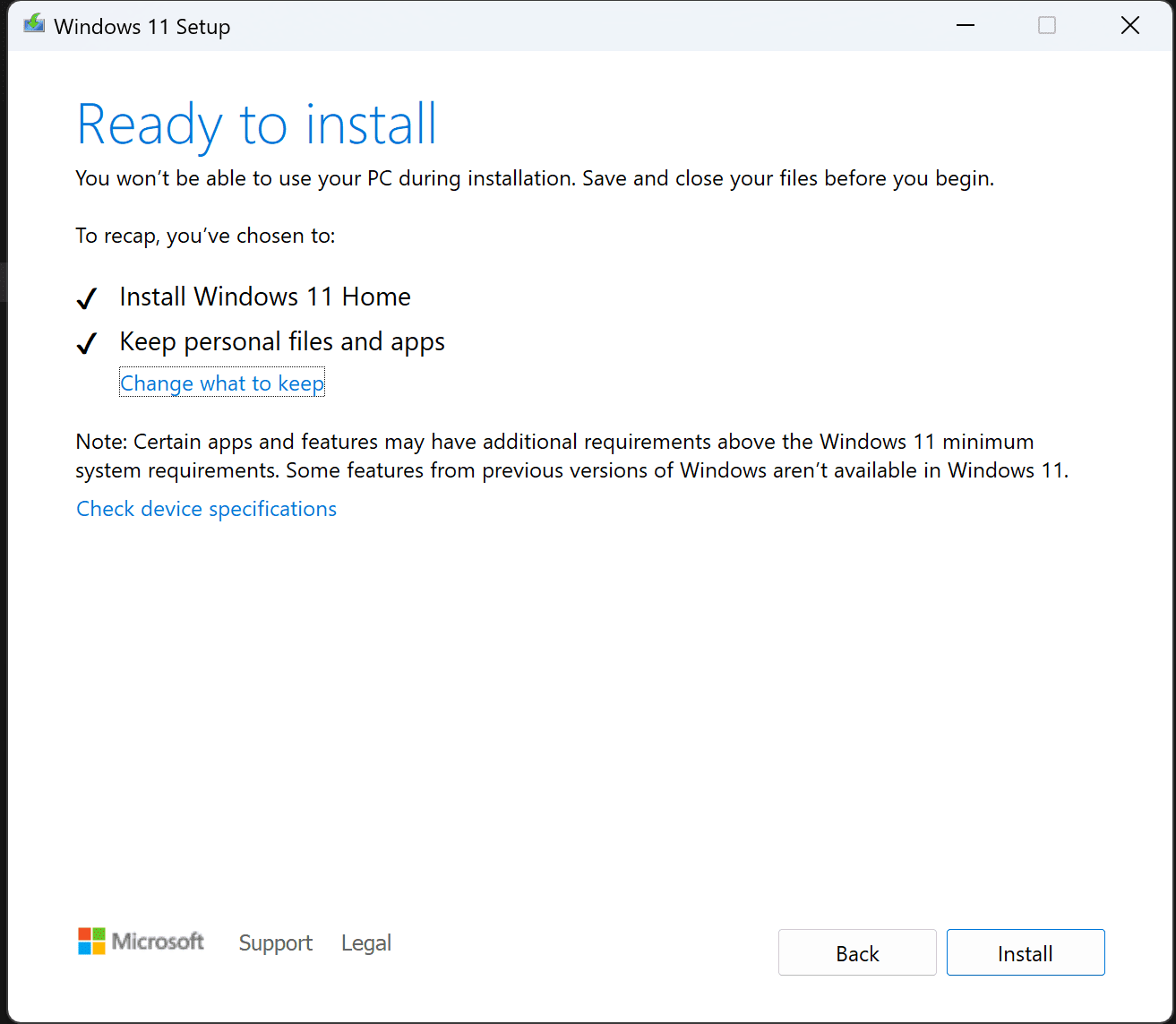
Task: Start installation with the Install button
Action: tap(1026, 953)
